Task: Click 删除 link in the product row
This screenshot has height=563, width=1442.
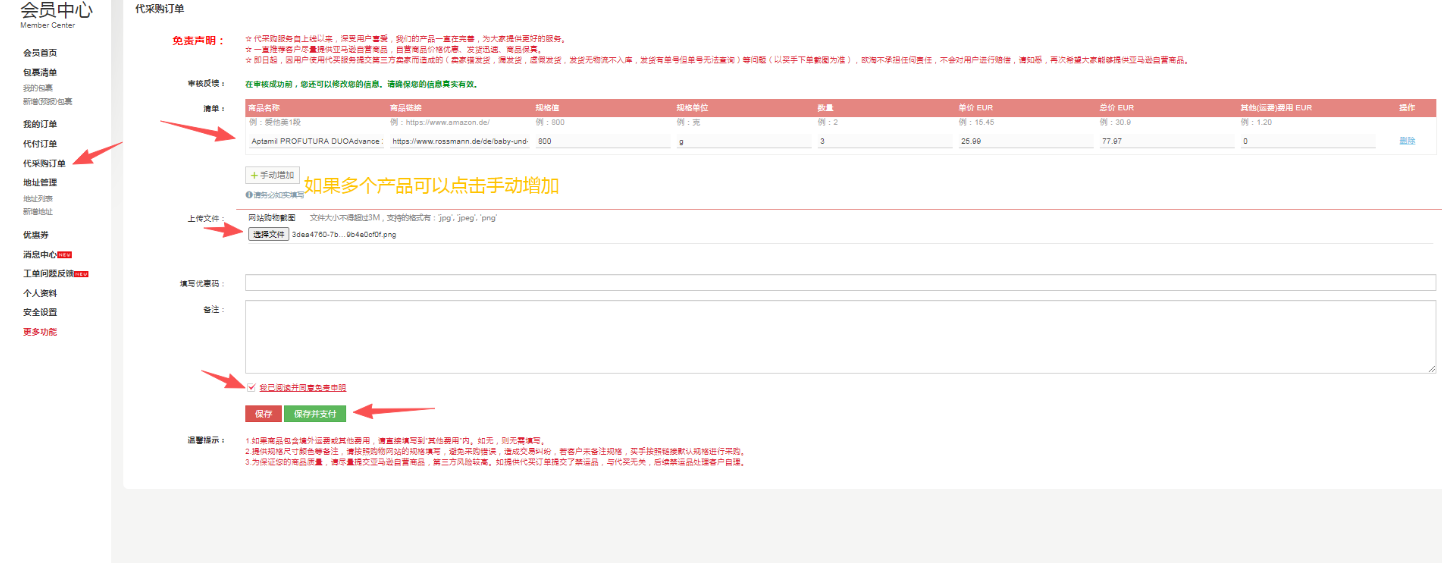Action: [1407, 141]
